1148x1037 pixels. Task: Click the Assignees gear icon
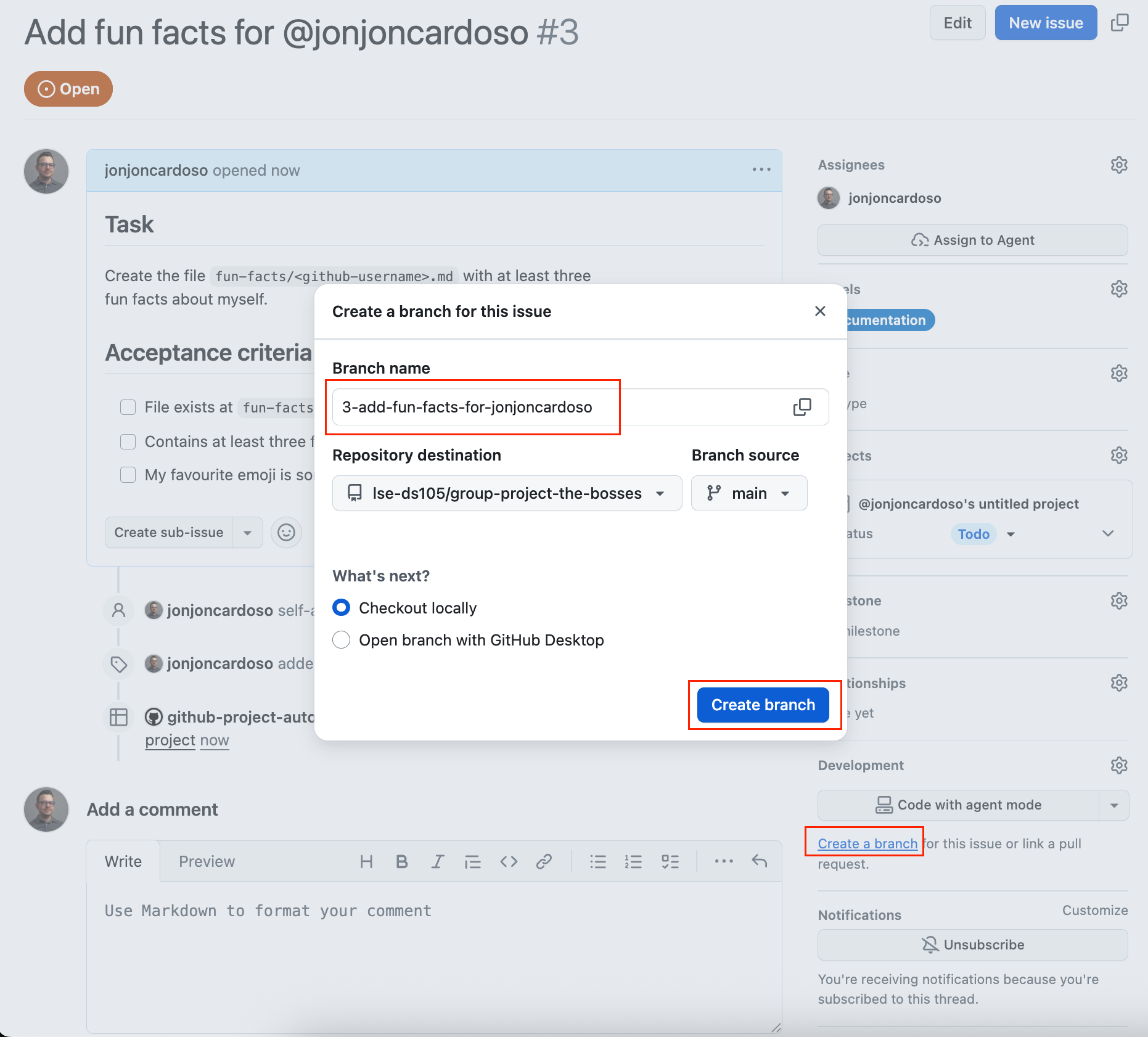coord(1118,165)
